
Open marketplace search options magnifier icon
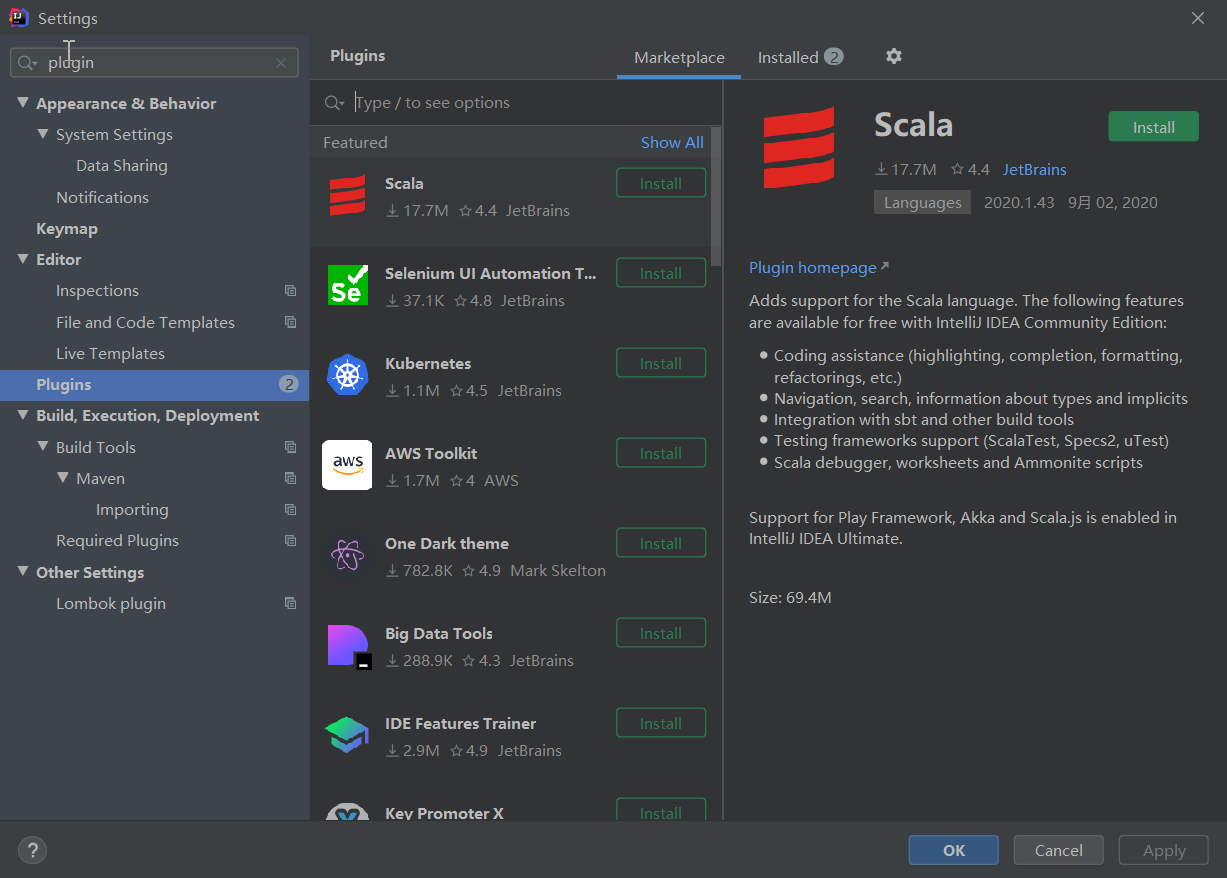coord(335,103)
